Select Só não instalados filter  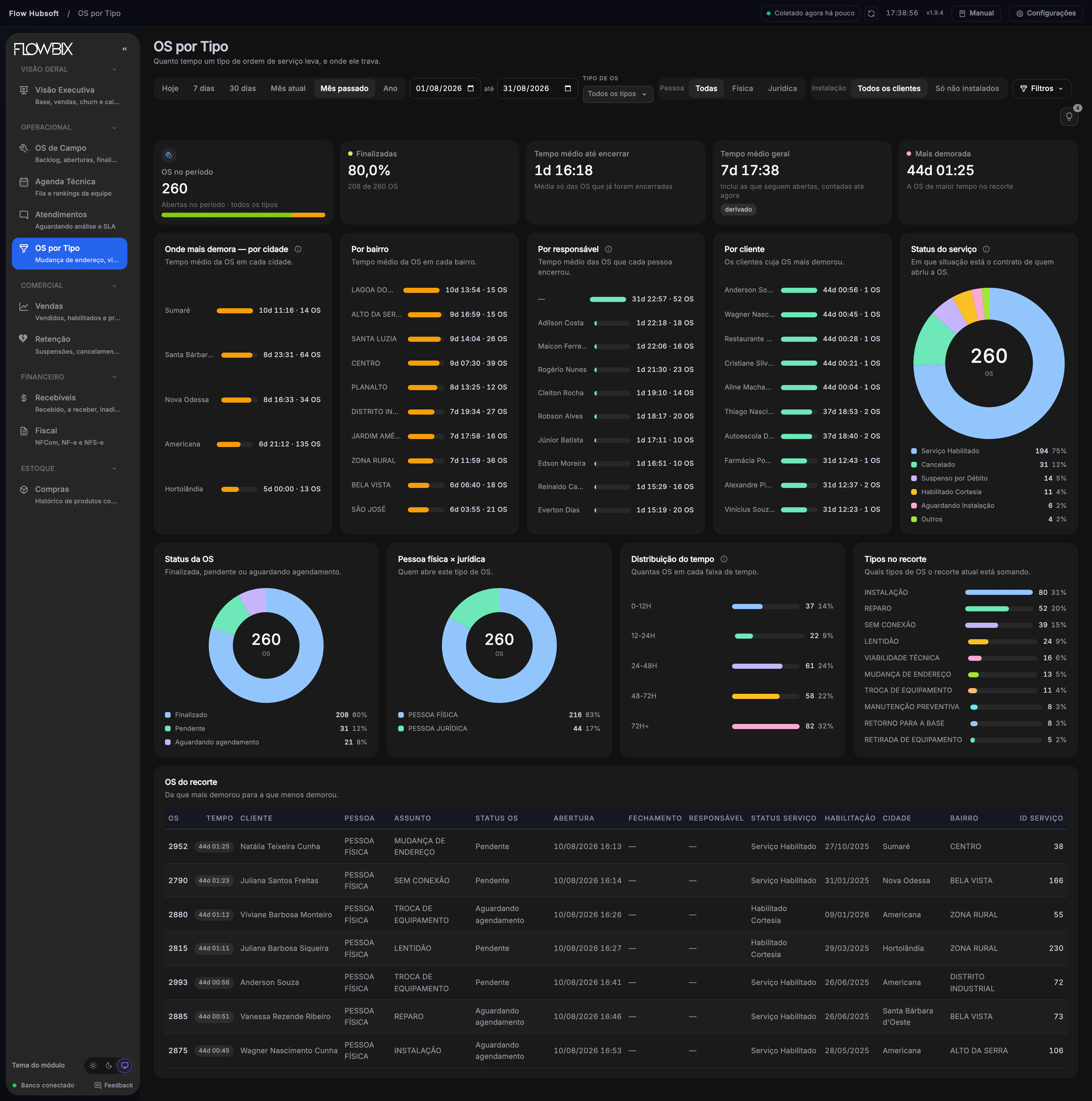tap(967, 88)
